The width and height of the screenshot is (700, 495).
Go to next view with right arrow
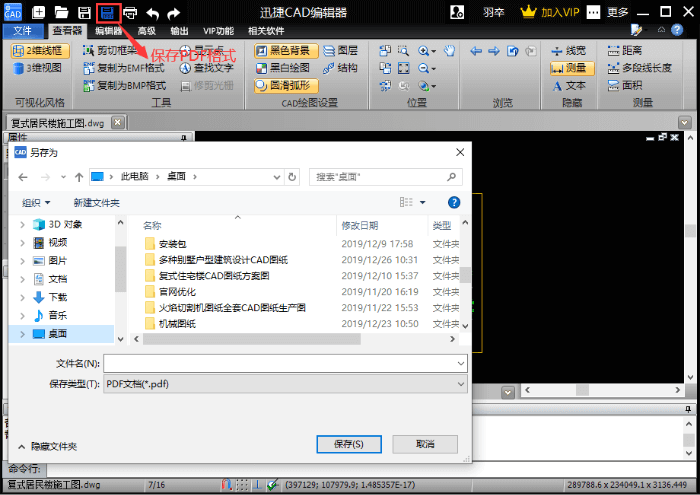(494, 51)
